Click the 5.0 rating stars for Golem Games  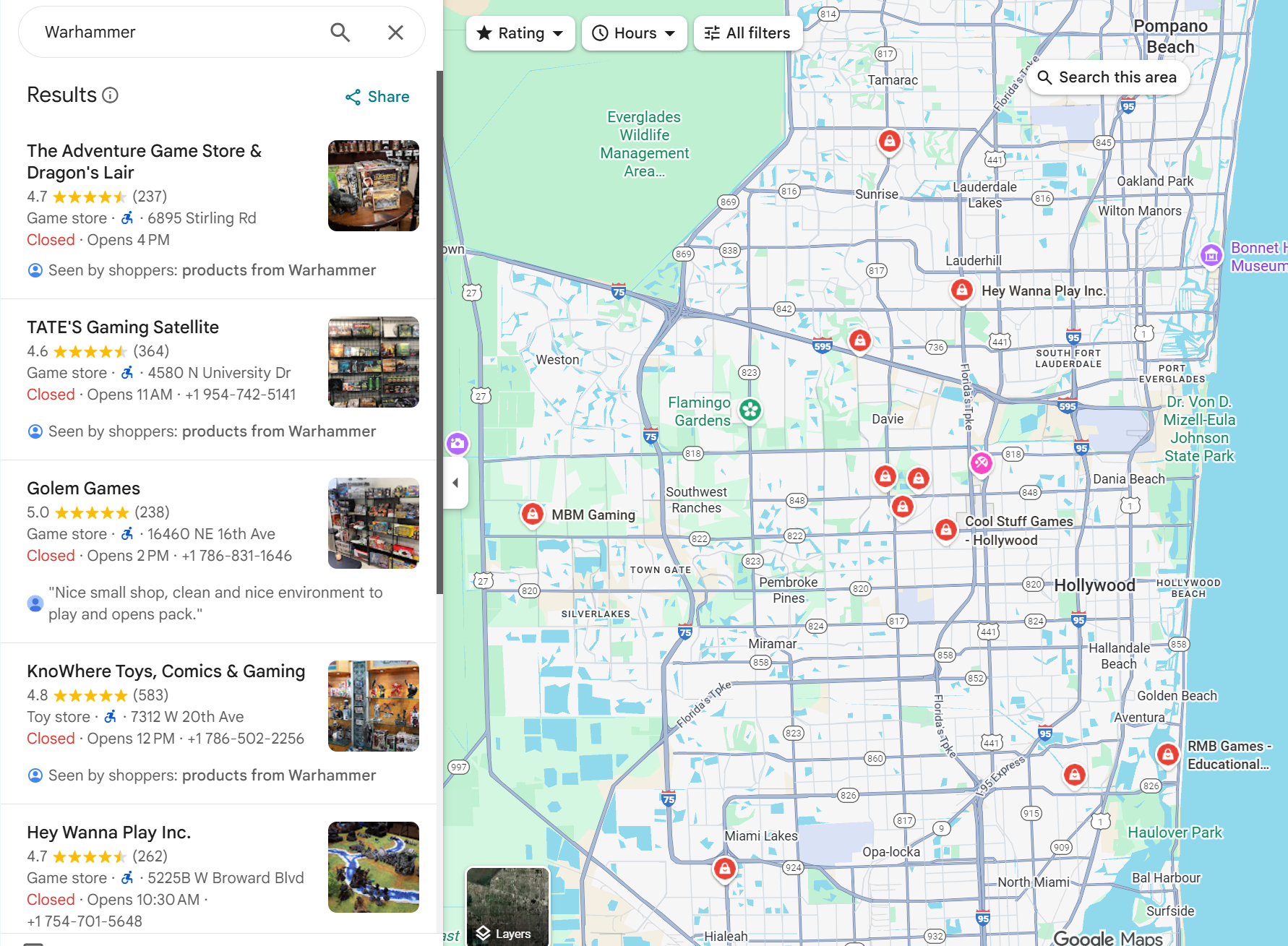tap(92, 513)
